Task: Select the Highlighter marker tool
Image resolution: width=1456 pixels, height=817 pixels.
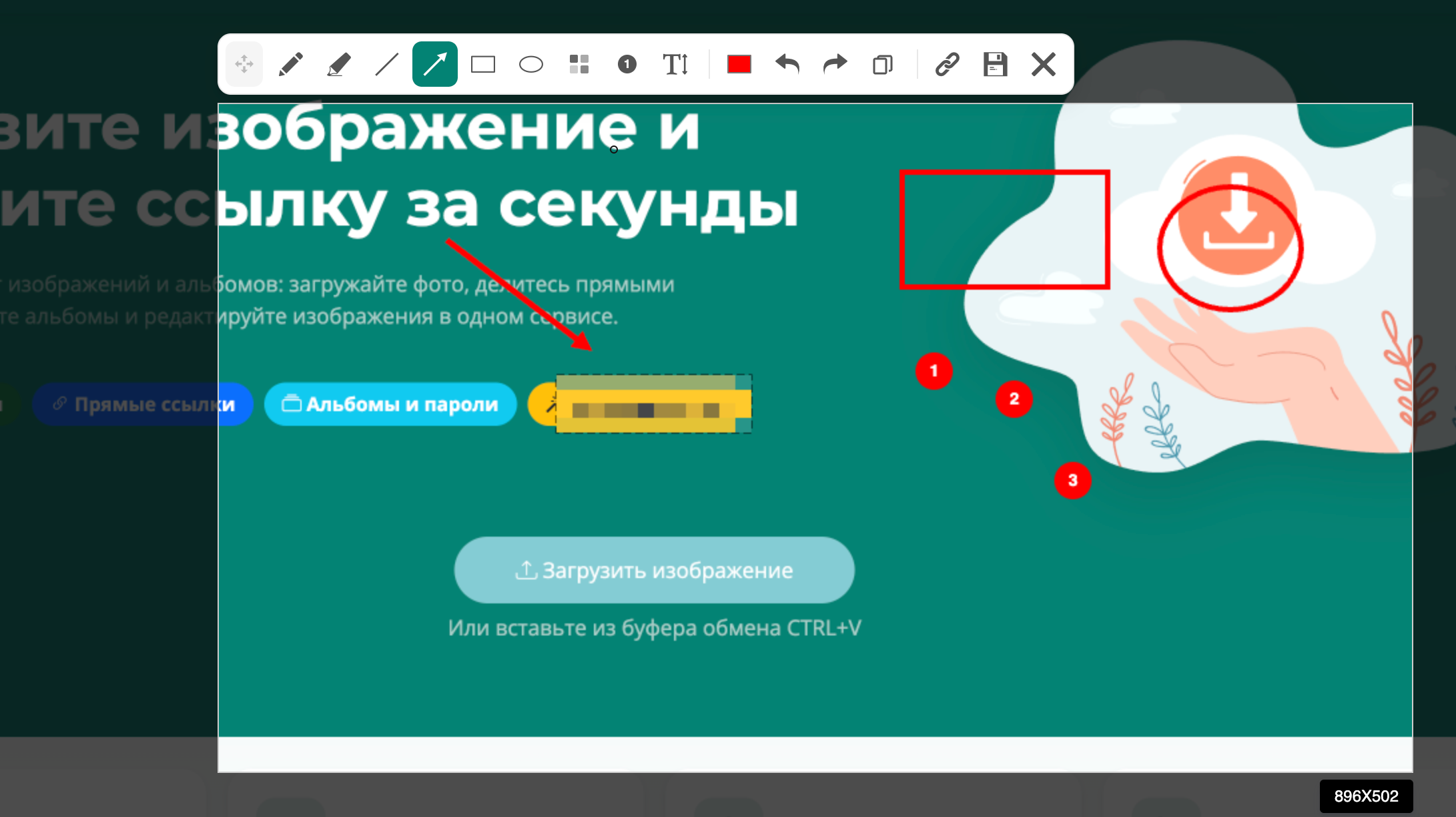Action: tap(339, 65)
